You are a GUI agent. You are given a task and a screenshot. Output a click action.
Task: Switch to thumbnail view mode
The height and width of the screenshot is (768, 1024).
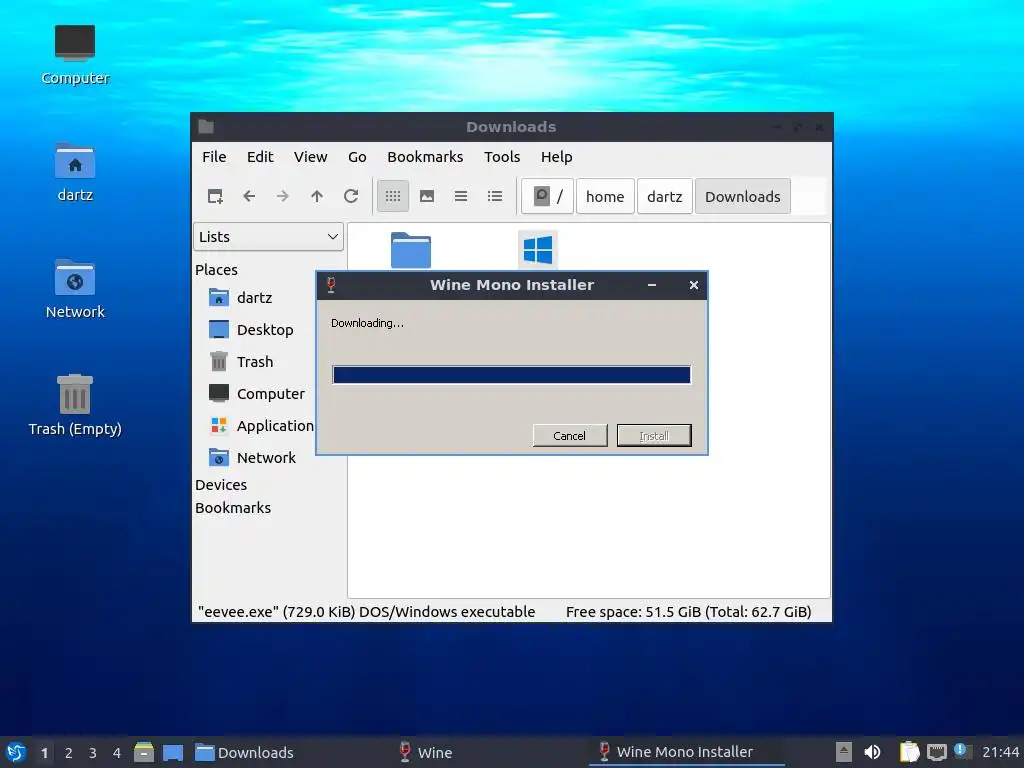[x=426, y=196]
